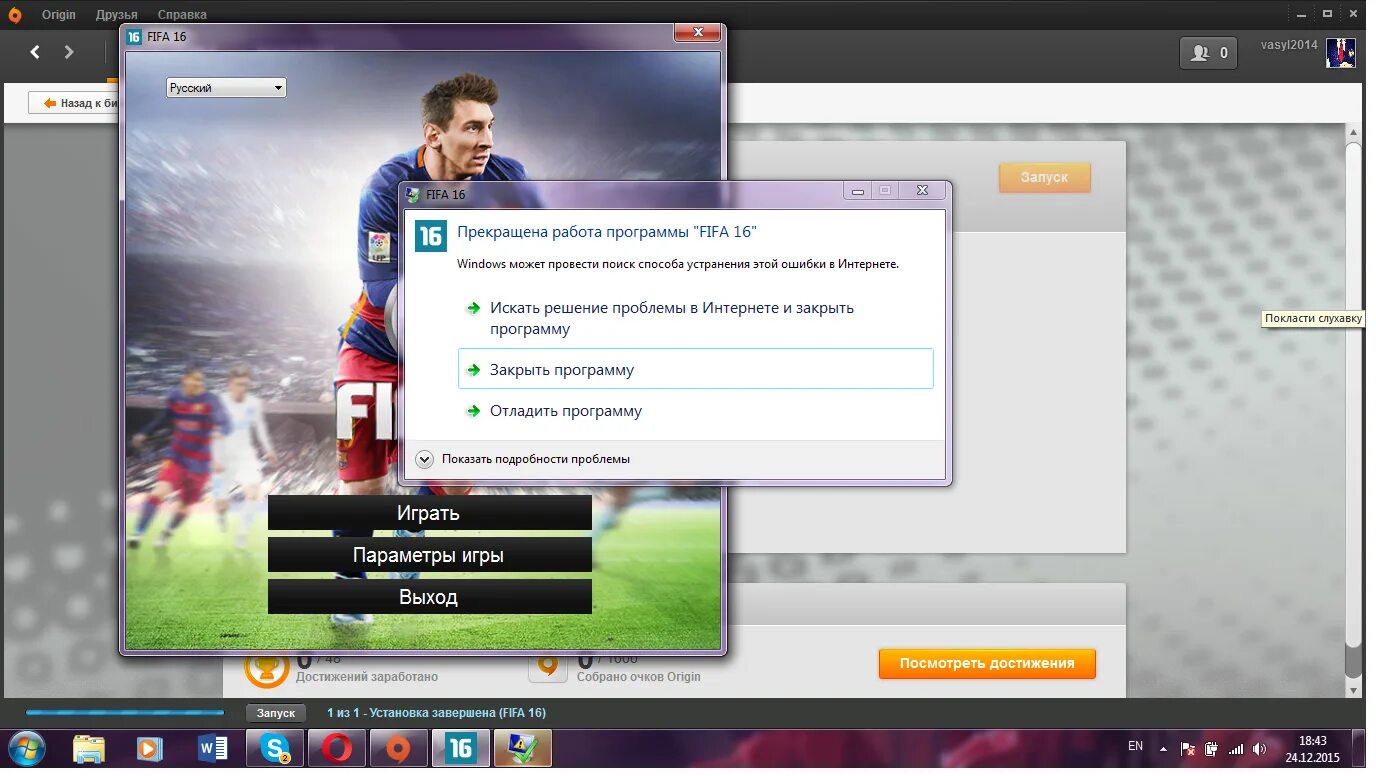
Task: Open Skype from taskbar
Action: tap(275, 749)
